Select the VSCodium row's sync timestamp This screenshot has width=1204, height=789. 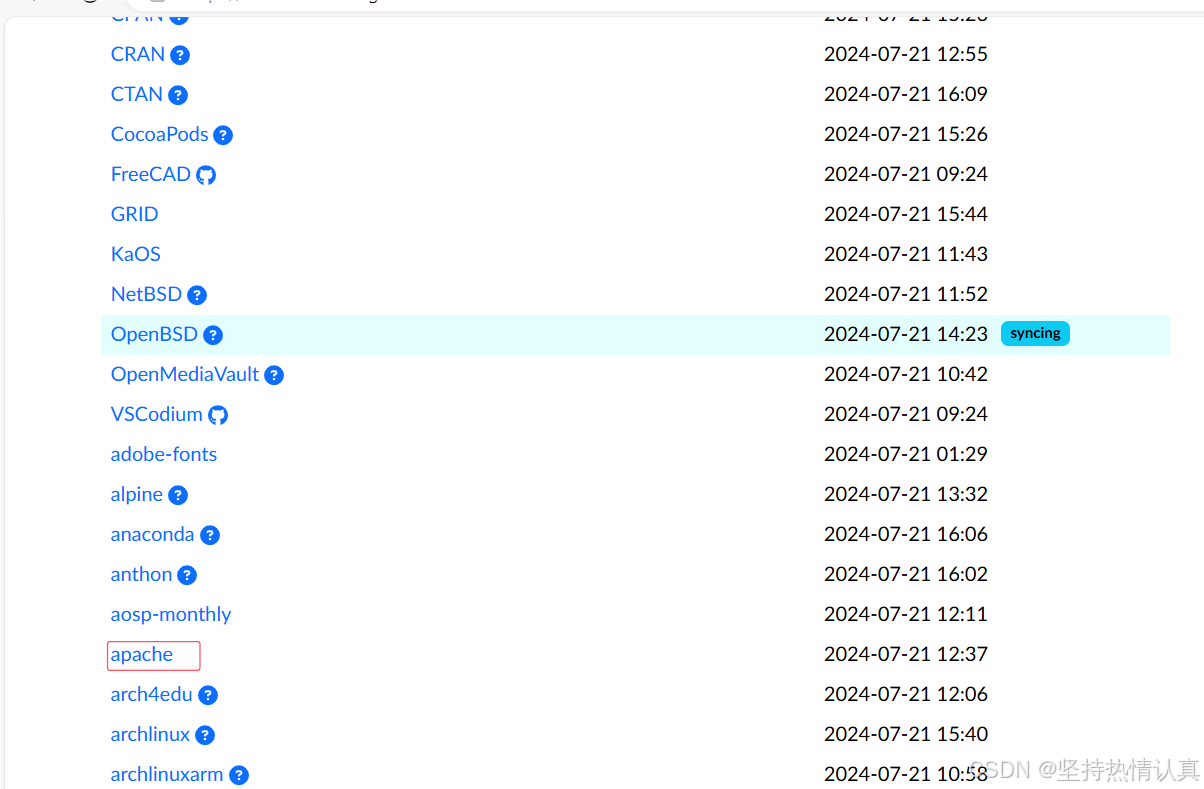click(x=906, y=414)
